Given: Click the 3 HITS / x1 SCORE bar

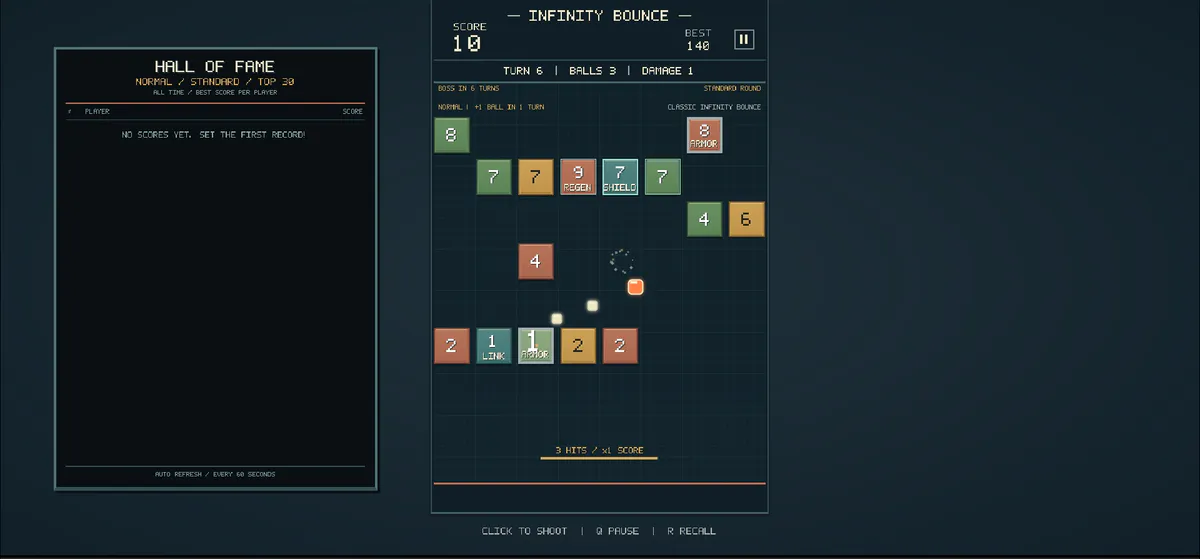Looking at the screenshot, I should [599, 451].
